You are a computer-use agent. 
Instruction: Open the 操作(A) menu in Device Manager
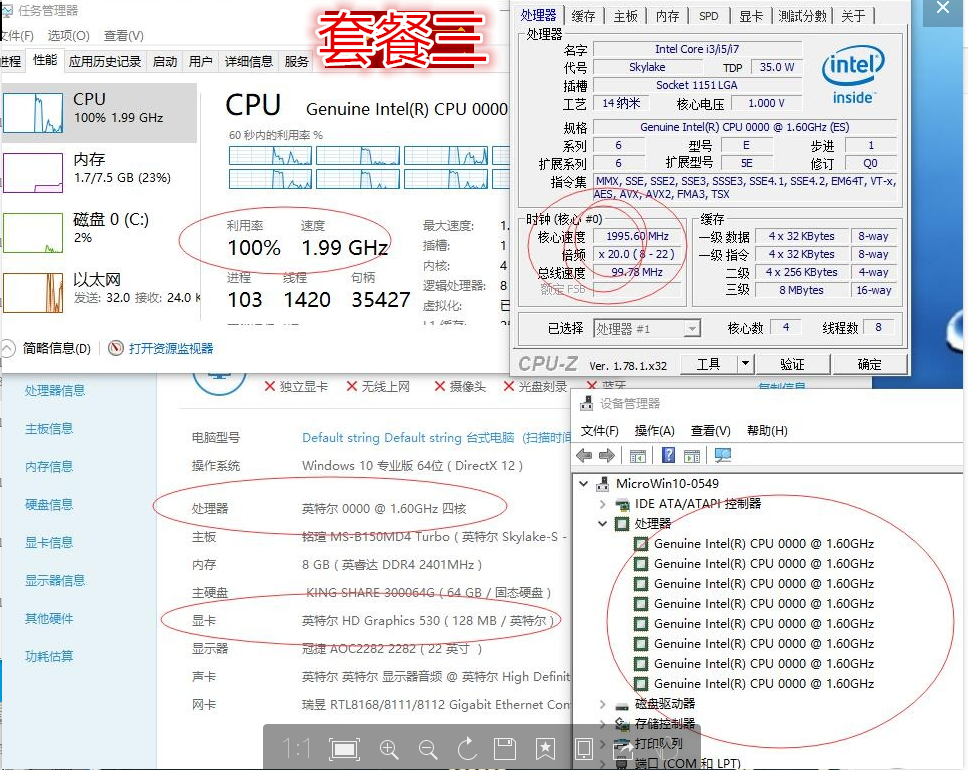[654, 430]
